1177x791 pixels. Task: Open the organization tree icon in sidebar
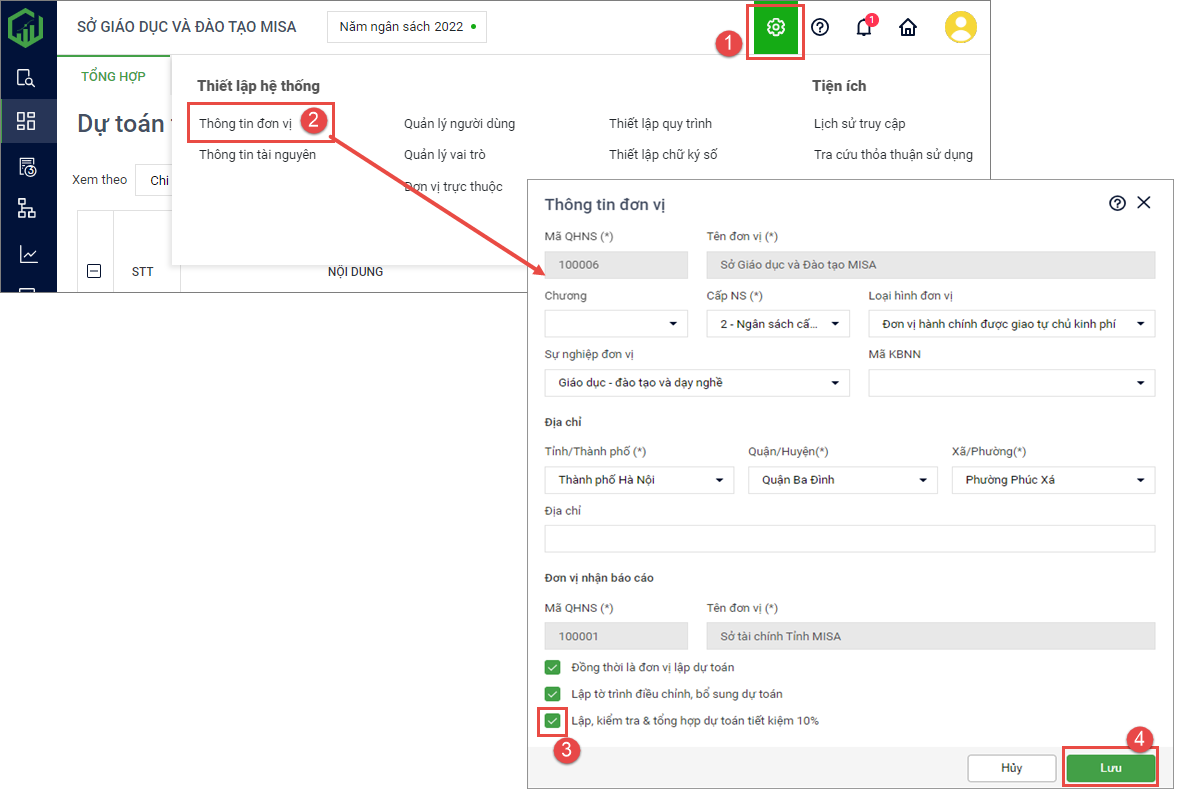tap(27, 208)
